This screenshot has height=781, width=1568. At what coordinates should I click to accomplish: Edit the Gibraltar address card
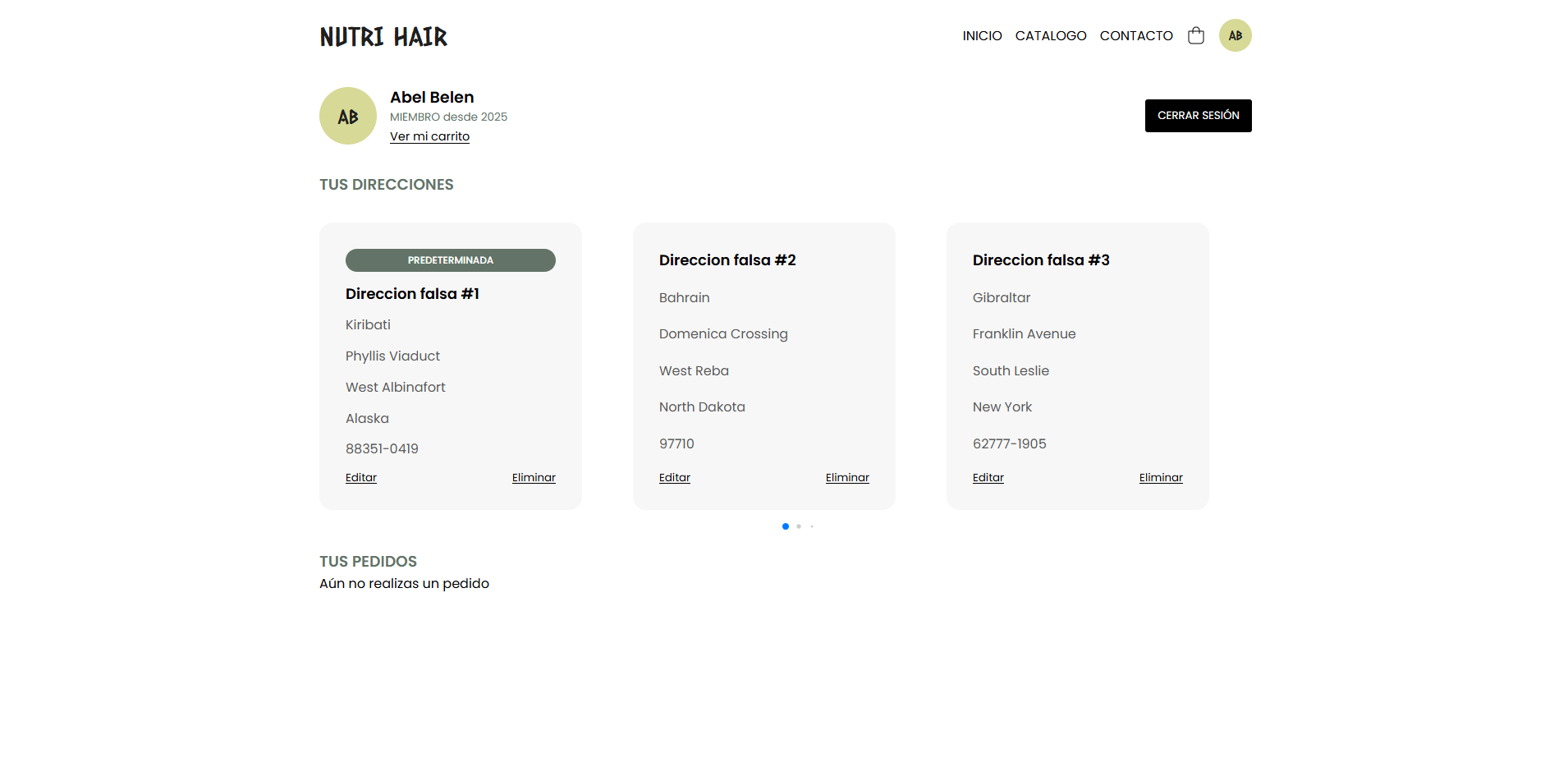point(988,478)
